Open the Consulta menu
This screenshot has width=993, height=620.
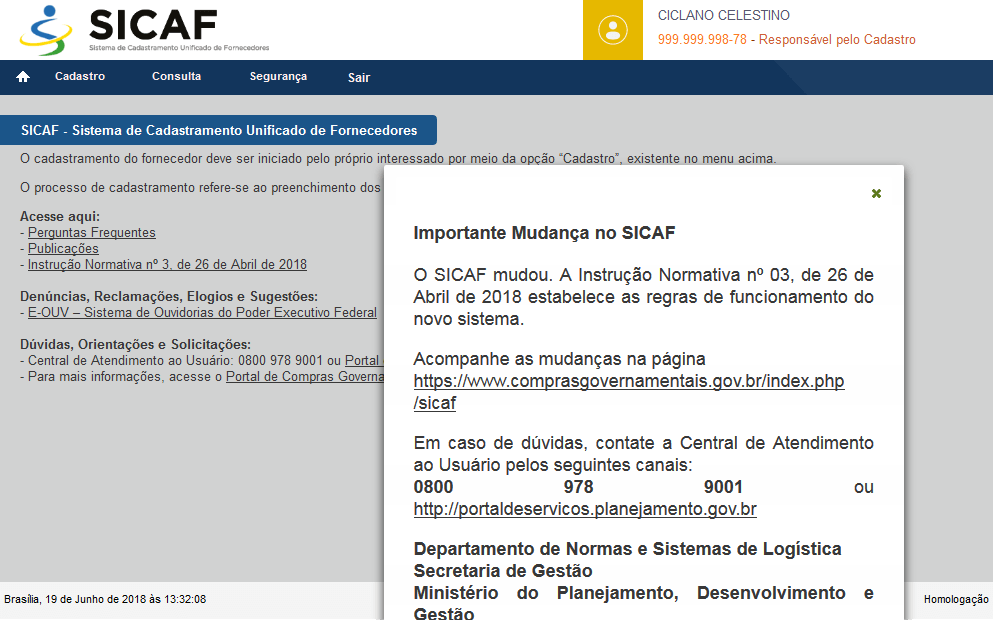tap(176, 77)
